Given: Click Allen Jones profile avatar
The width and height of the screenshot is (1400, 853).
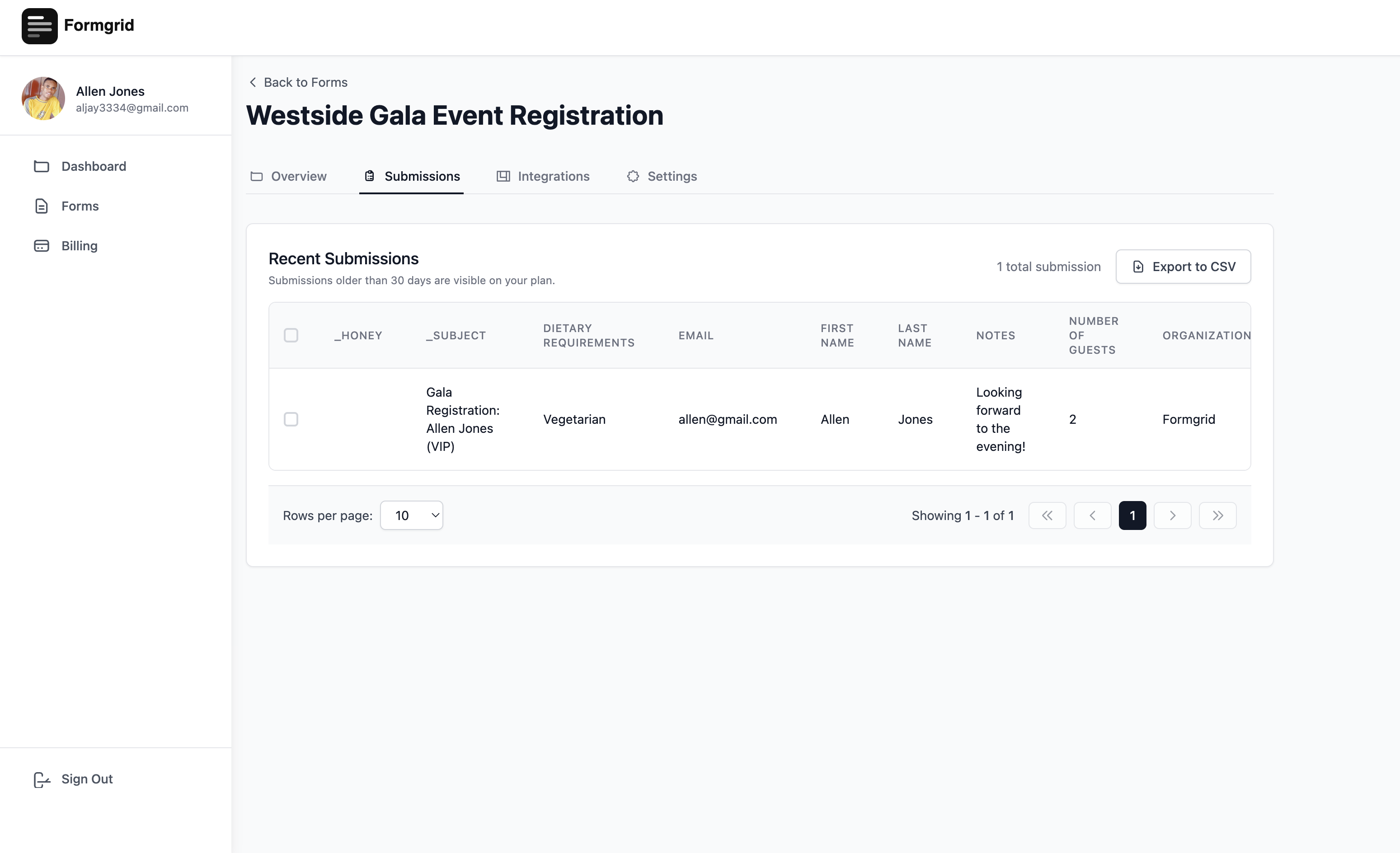Looking at the screenshot, I should pyautogui.click(x=43, y=99).
